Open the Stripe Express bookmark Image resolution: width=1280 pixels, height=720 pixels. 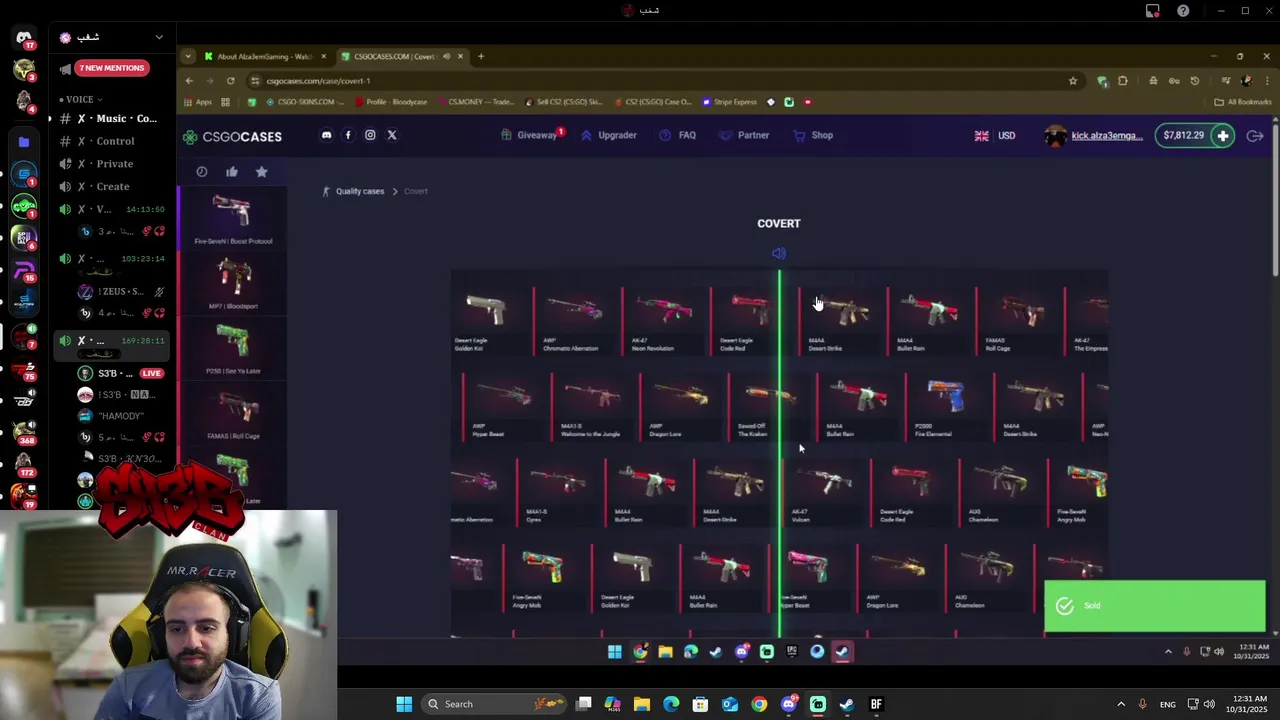point(730,102)
